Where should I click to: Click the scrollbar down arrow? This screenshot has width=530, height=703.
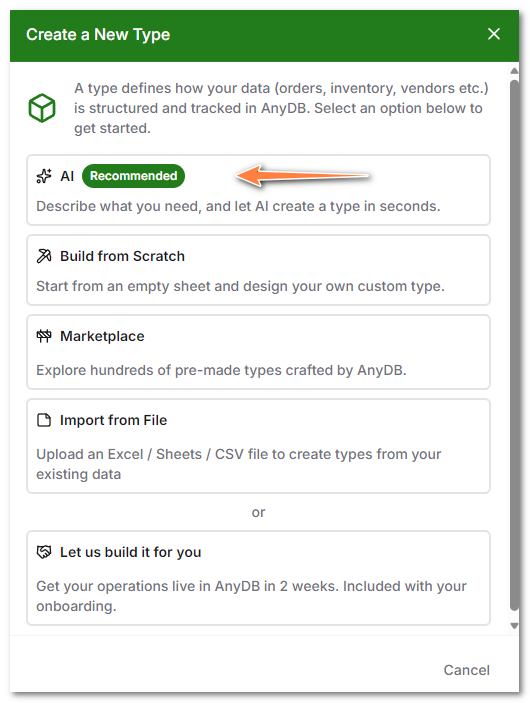(514, 626)
